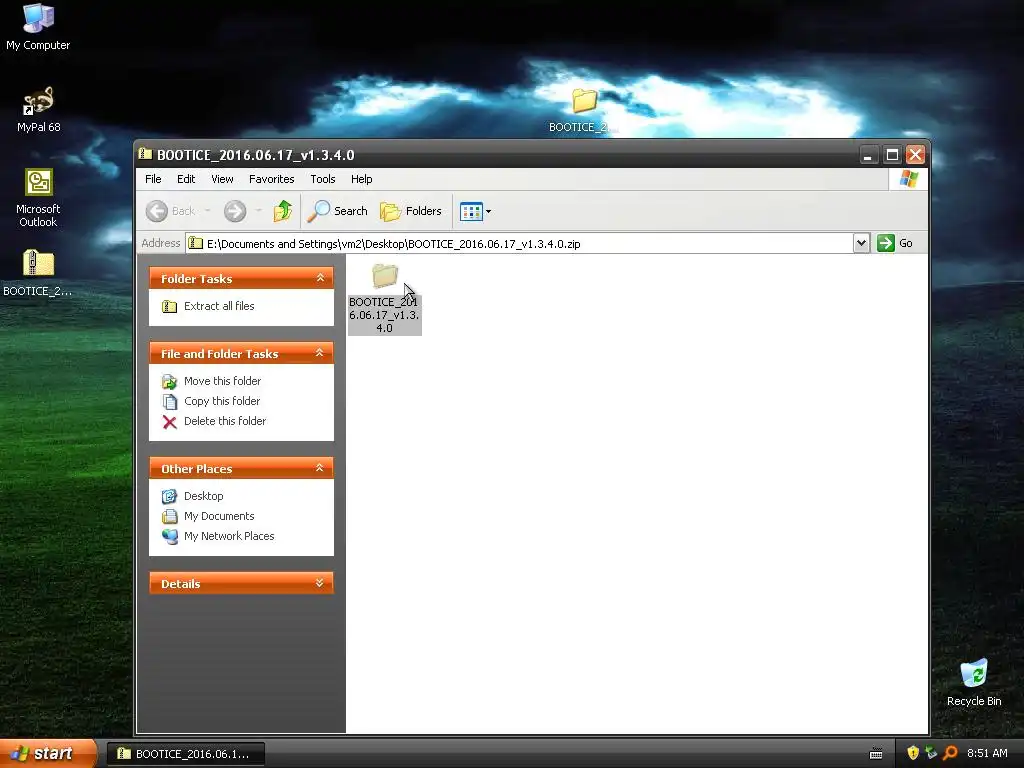
Task: Click the magnifier search tray icon
Action: (x=950, y=753)
